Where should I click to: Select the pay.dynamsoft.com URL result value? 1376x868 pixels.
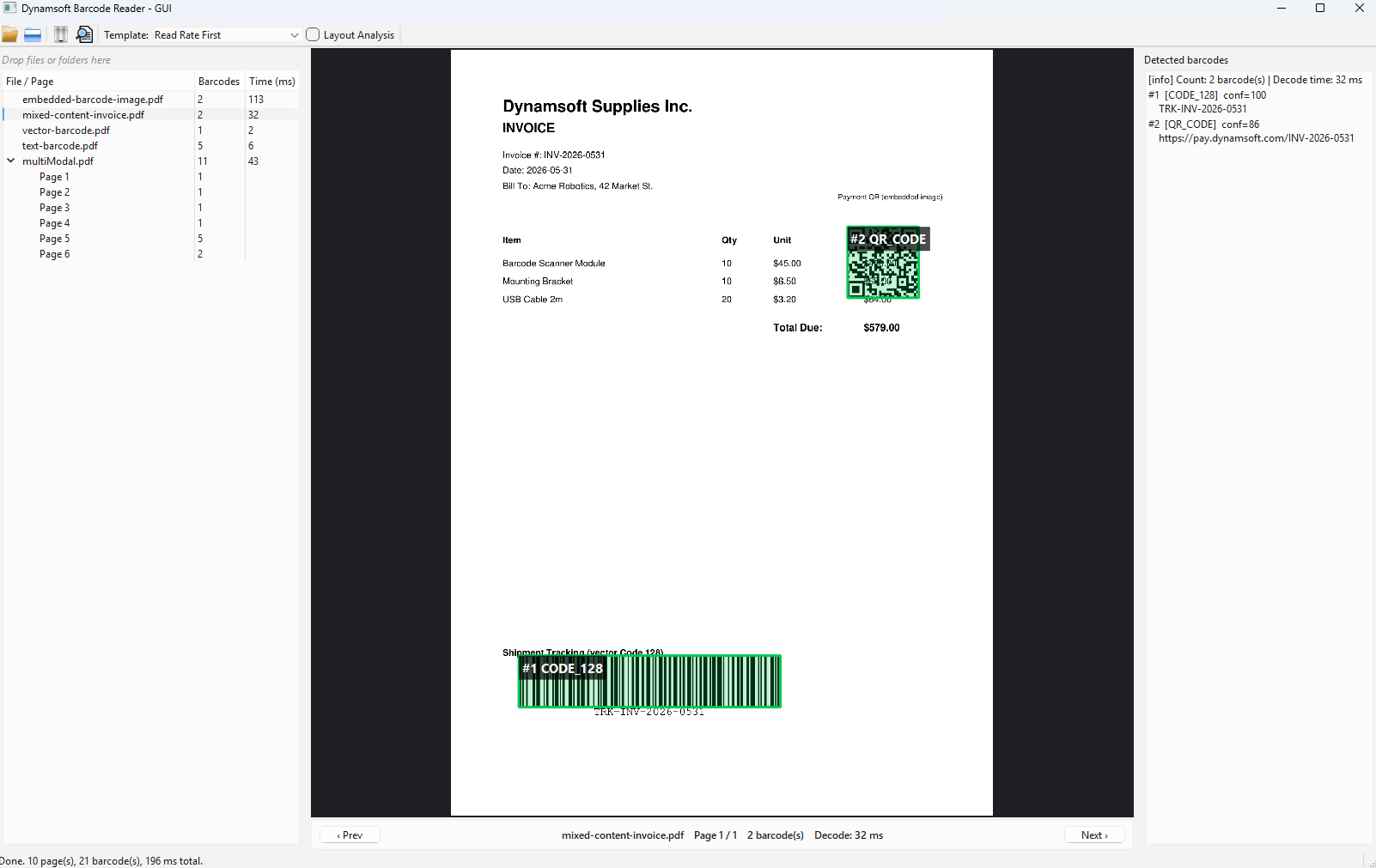[x=1257, y=138]
